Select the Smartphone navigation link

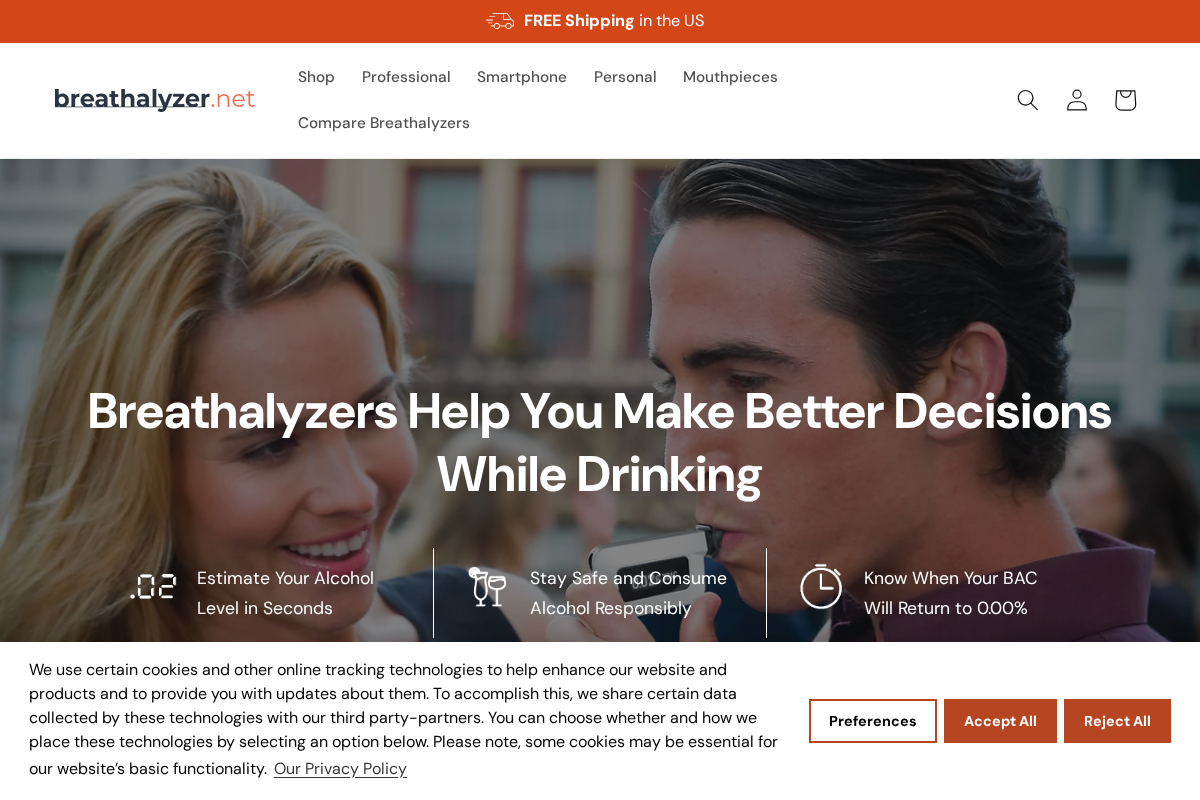click(522, 77)
